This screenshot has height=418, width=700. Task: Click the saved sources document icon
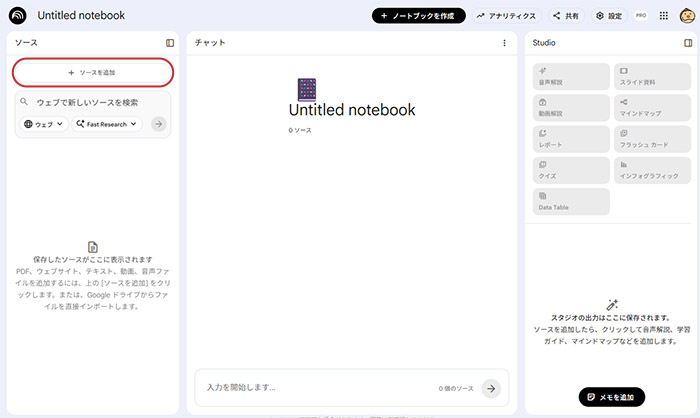coord(93,247)
